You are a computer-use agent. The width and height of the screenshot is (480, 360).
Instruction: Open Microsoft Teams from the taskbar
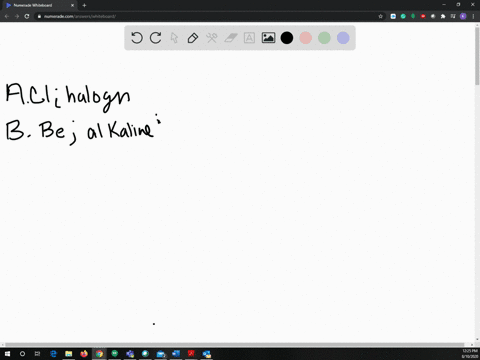coord(130,354)
